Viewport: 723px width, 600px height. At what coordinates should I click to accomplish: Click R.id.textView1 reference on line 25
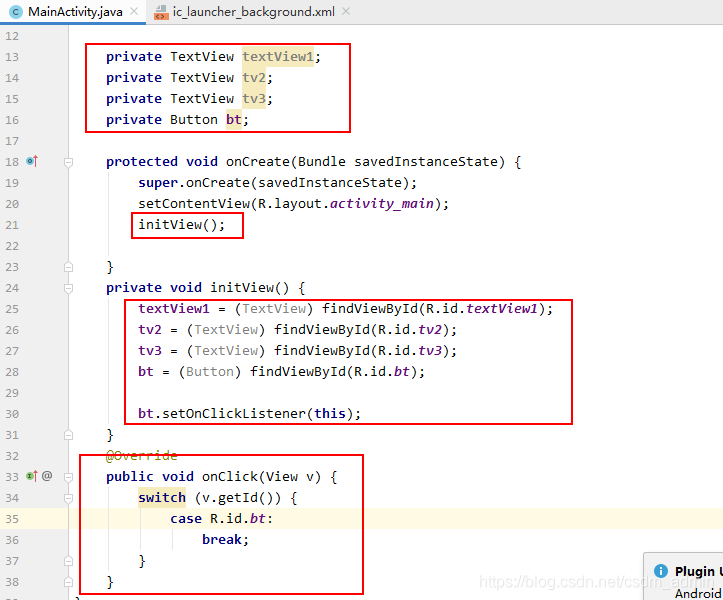(x=481, y=309)
